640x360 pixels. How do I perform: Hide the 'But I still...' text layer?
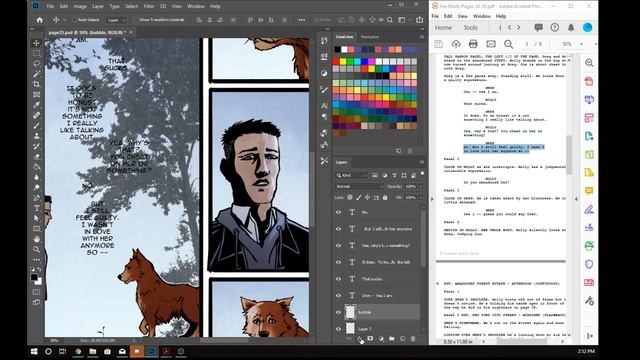(338, 229)
